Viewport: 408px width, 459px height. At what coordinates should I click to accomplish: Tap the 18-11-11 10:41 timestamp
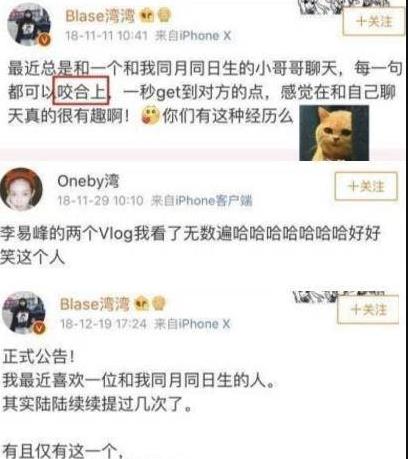tap(107, 35)
